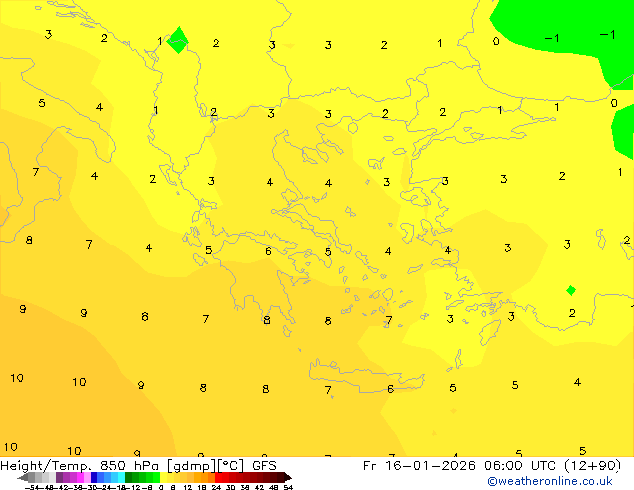Click the legend label 54

point(288,487)
